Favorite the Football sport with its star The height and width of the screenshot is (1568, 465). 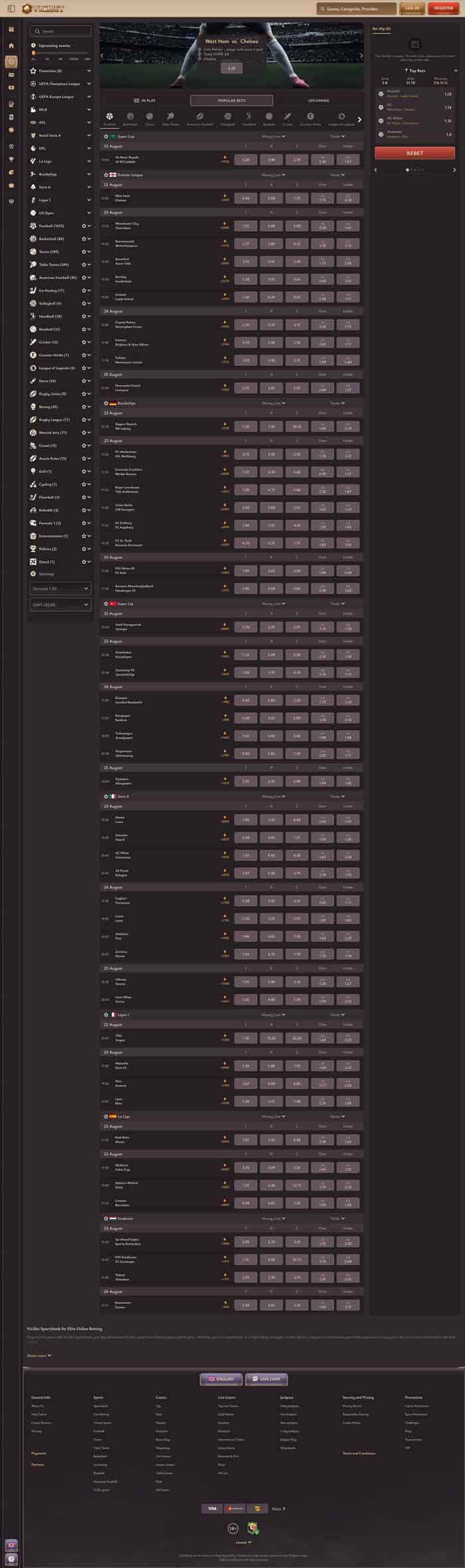coord(84,226)
